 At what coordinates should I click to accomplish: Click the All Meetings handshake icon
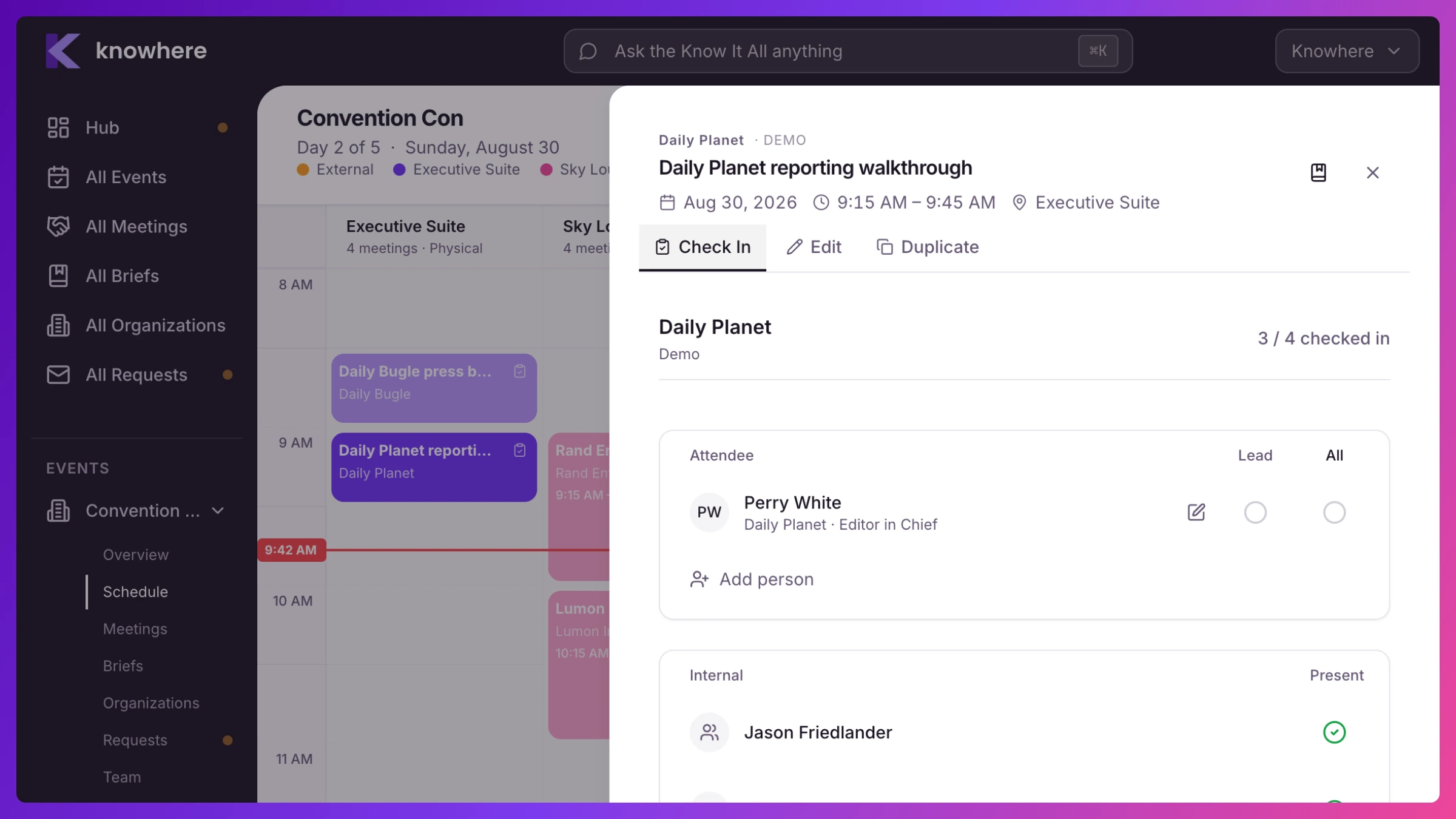coord(58,226)
